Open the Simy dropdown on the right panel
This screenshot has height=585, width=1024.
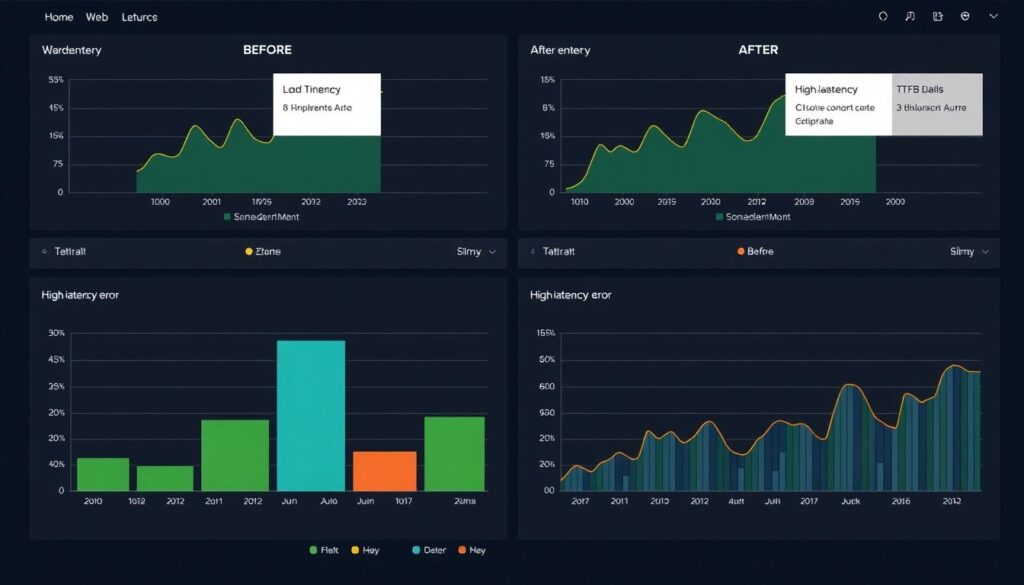coord(965,252)
